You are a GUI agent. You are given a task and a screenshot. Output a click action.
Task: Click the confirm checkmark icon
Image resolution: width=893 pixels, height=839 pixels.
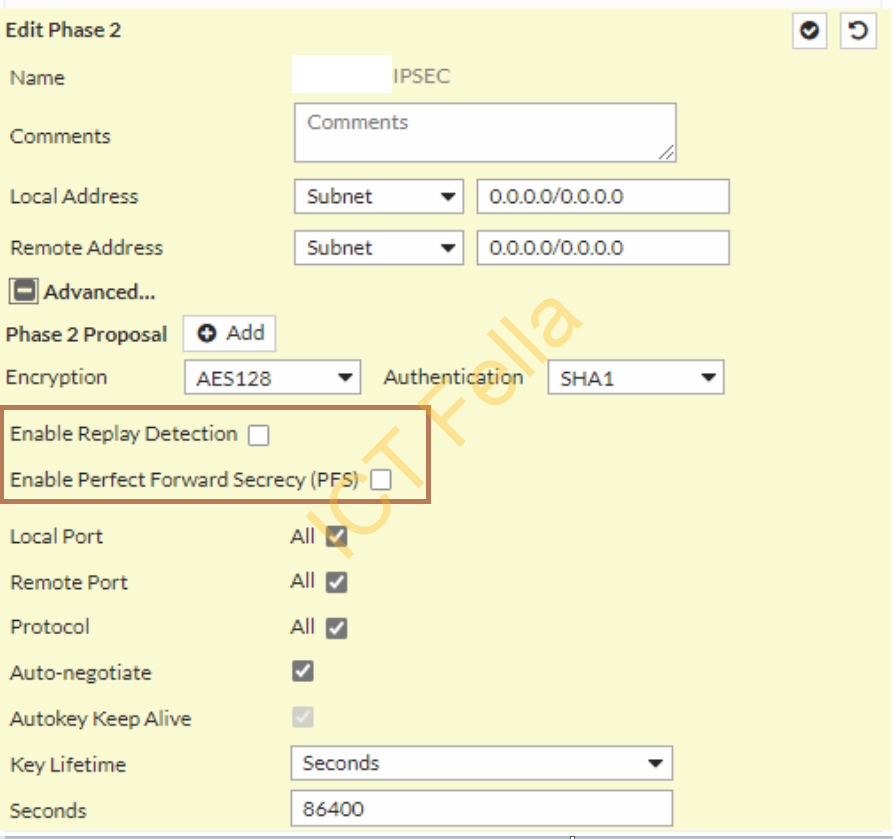pyautogui.click(x=809, y=31)
